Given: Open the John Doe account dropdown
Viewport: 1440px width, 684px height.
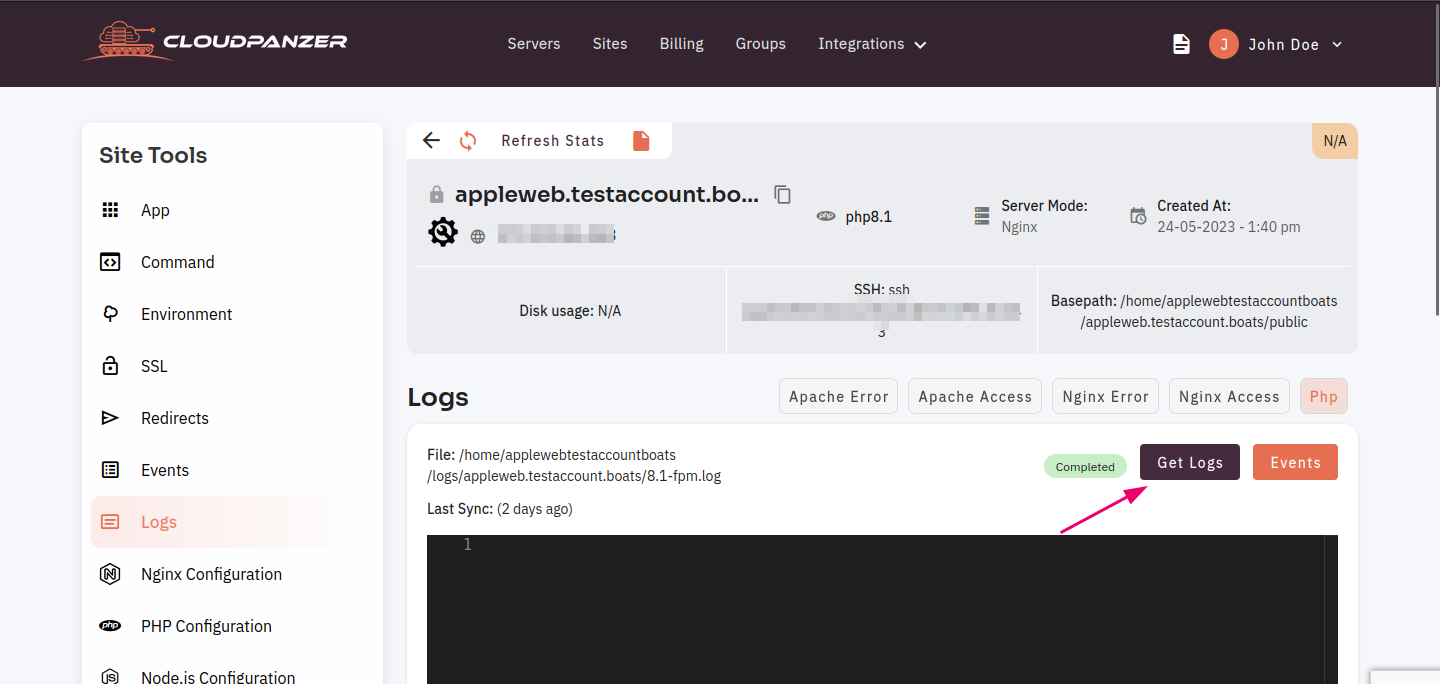Looking at the screenshot, I should pyautogui.click(x=1295, y=44).
